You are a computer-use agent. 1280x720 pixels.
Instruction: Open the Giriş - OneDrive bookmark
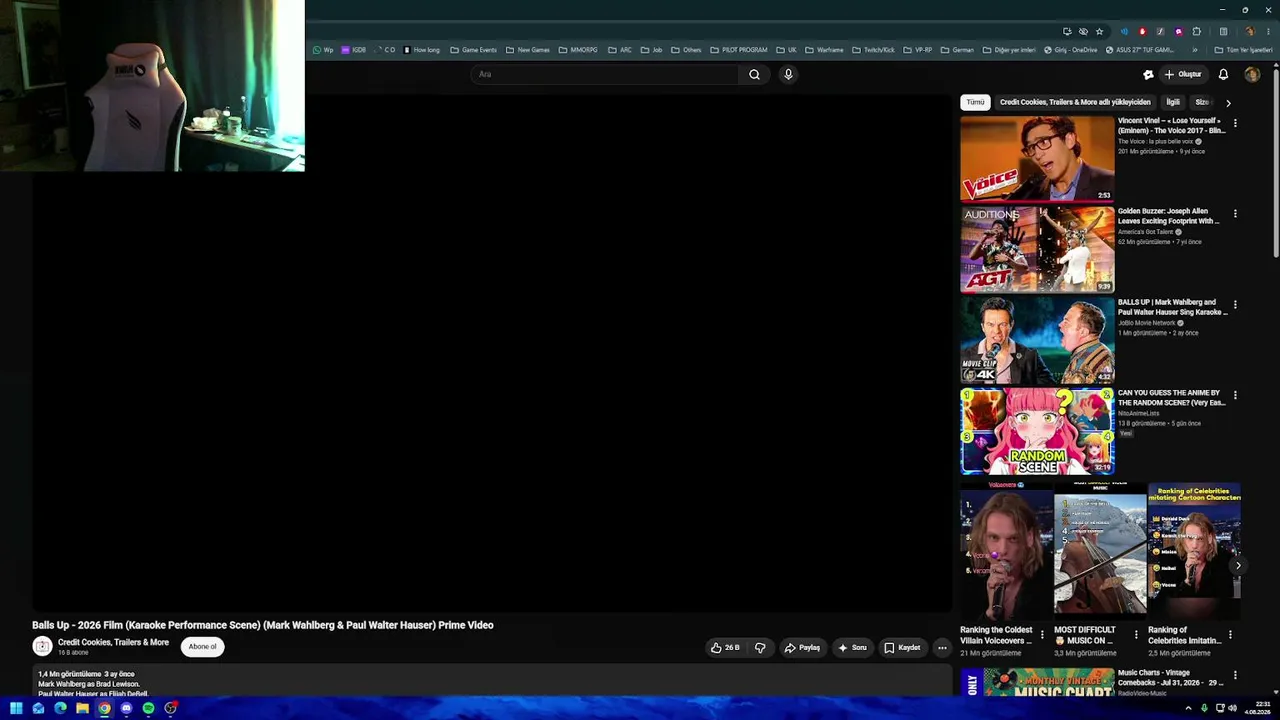[x=1070, y=50]
